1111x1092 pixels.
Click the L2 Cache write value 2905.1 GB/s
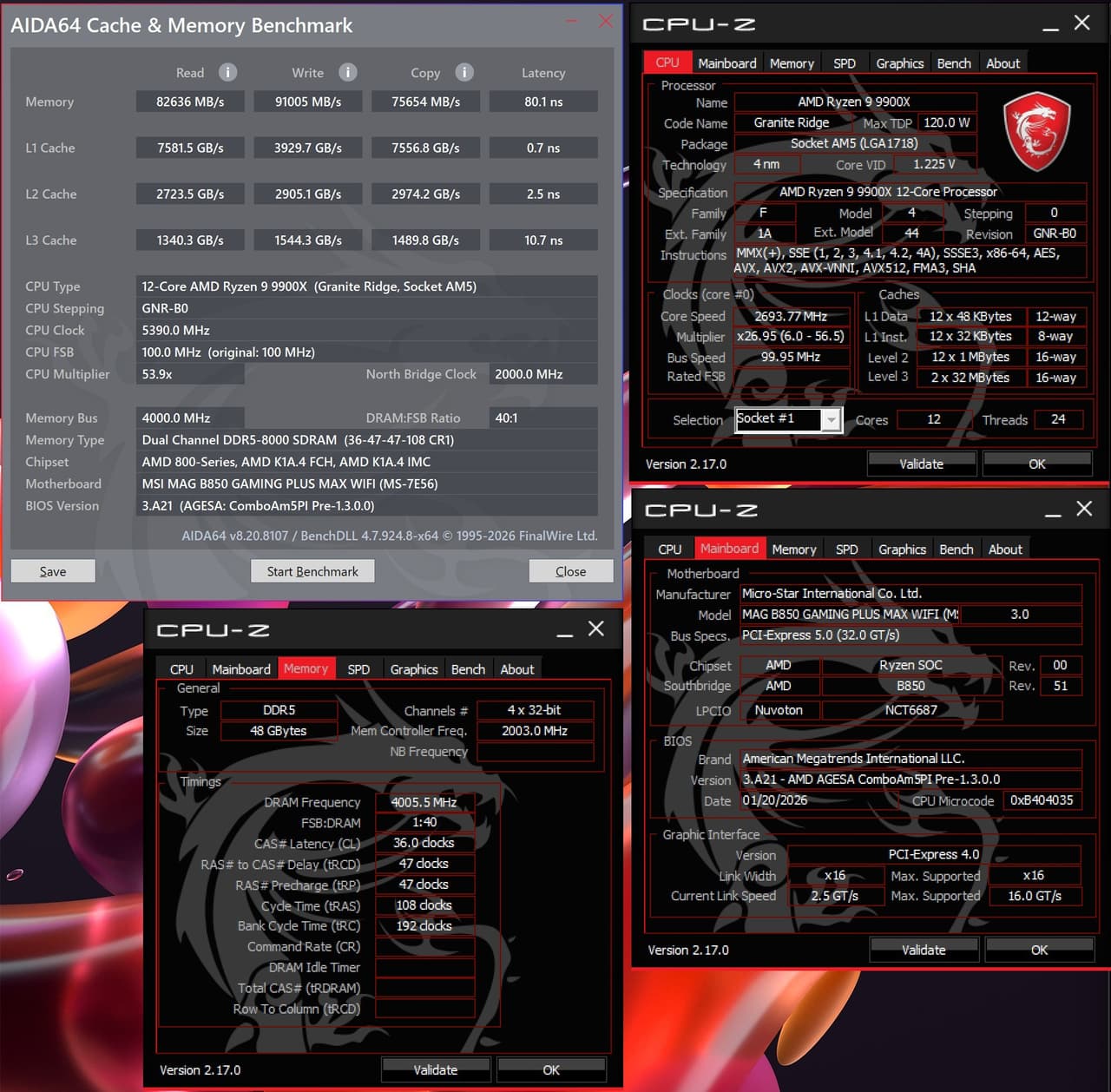pyautogui.click(x=308, y=194)
